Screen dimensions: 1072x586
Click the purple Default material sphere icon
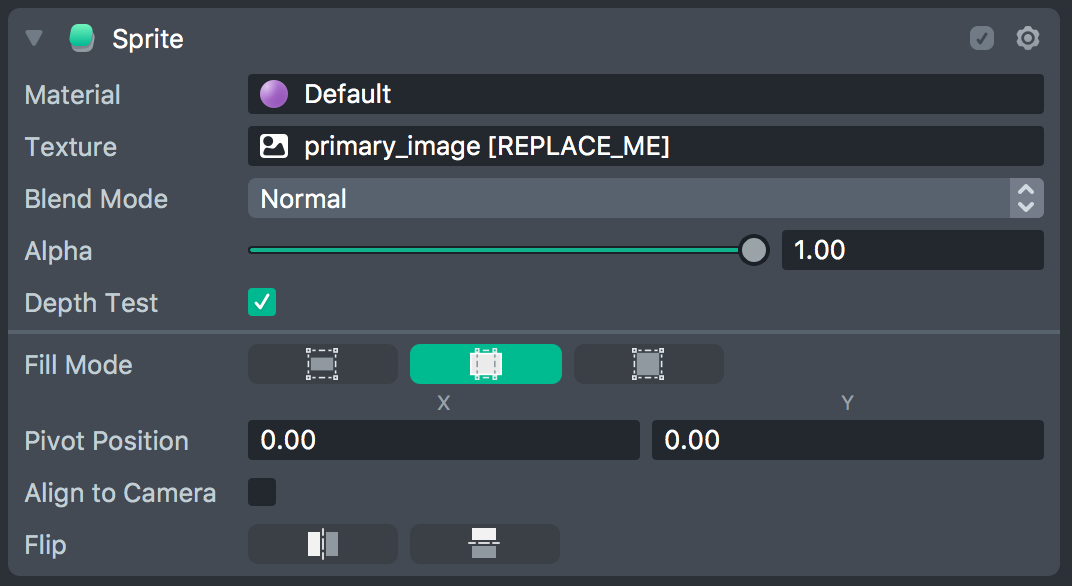[273, 95]
